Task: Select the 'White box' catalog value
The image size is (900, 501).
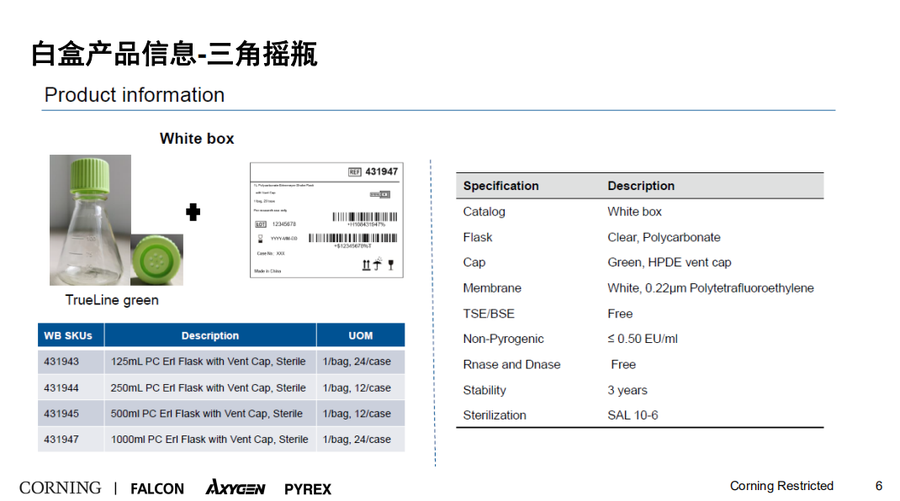Action: [x=634, y=212]
